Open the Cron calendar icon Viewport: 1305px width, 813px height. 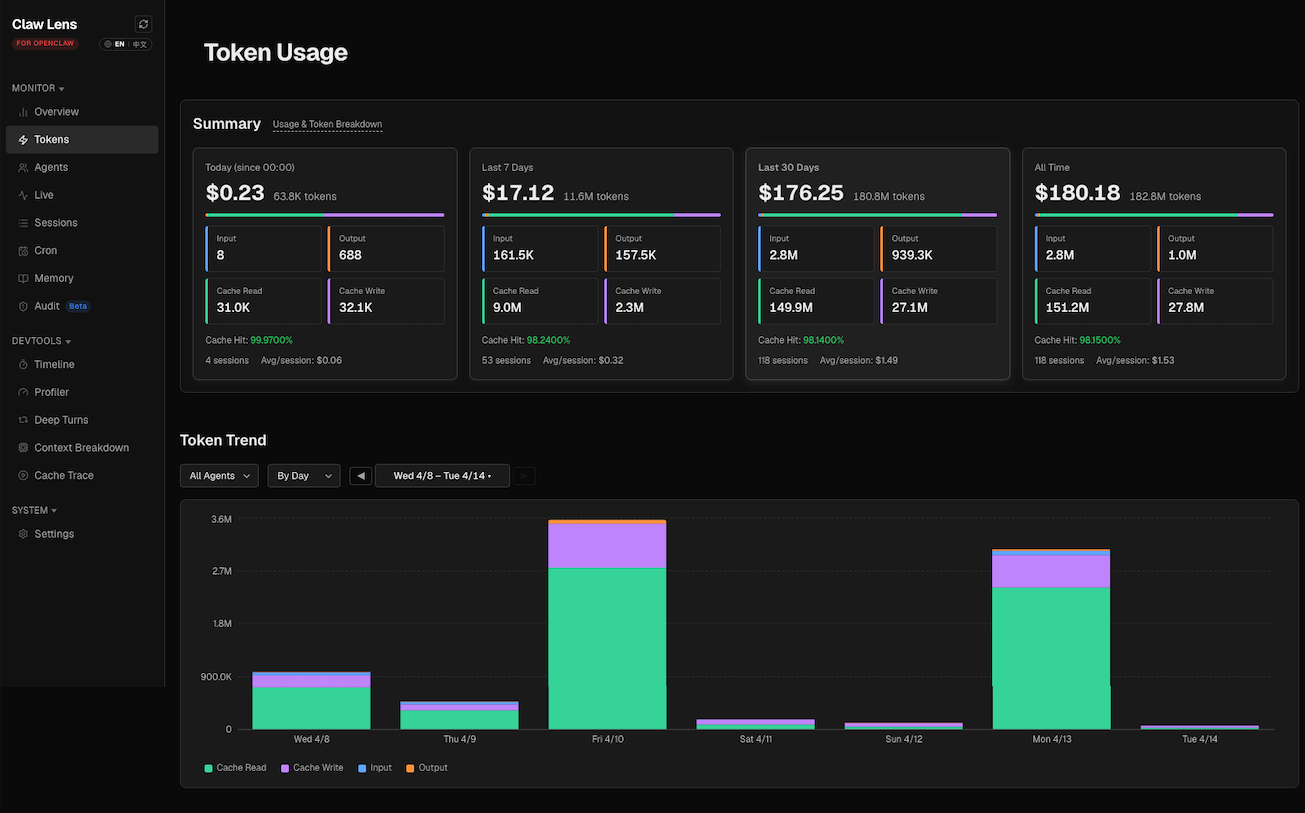(x=23, y=251)
